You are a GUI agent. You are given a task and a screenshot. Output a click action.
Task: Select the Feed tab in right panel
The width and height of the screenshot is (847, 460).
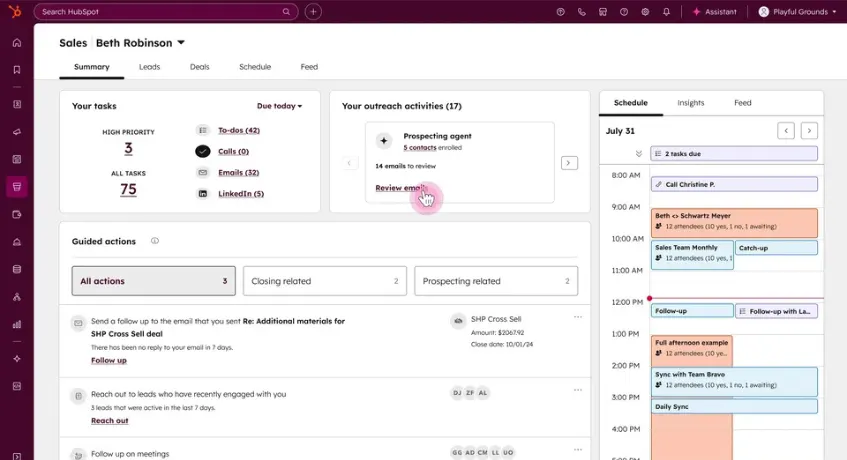743,103
